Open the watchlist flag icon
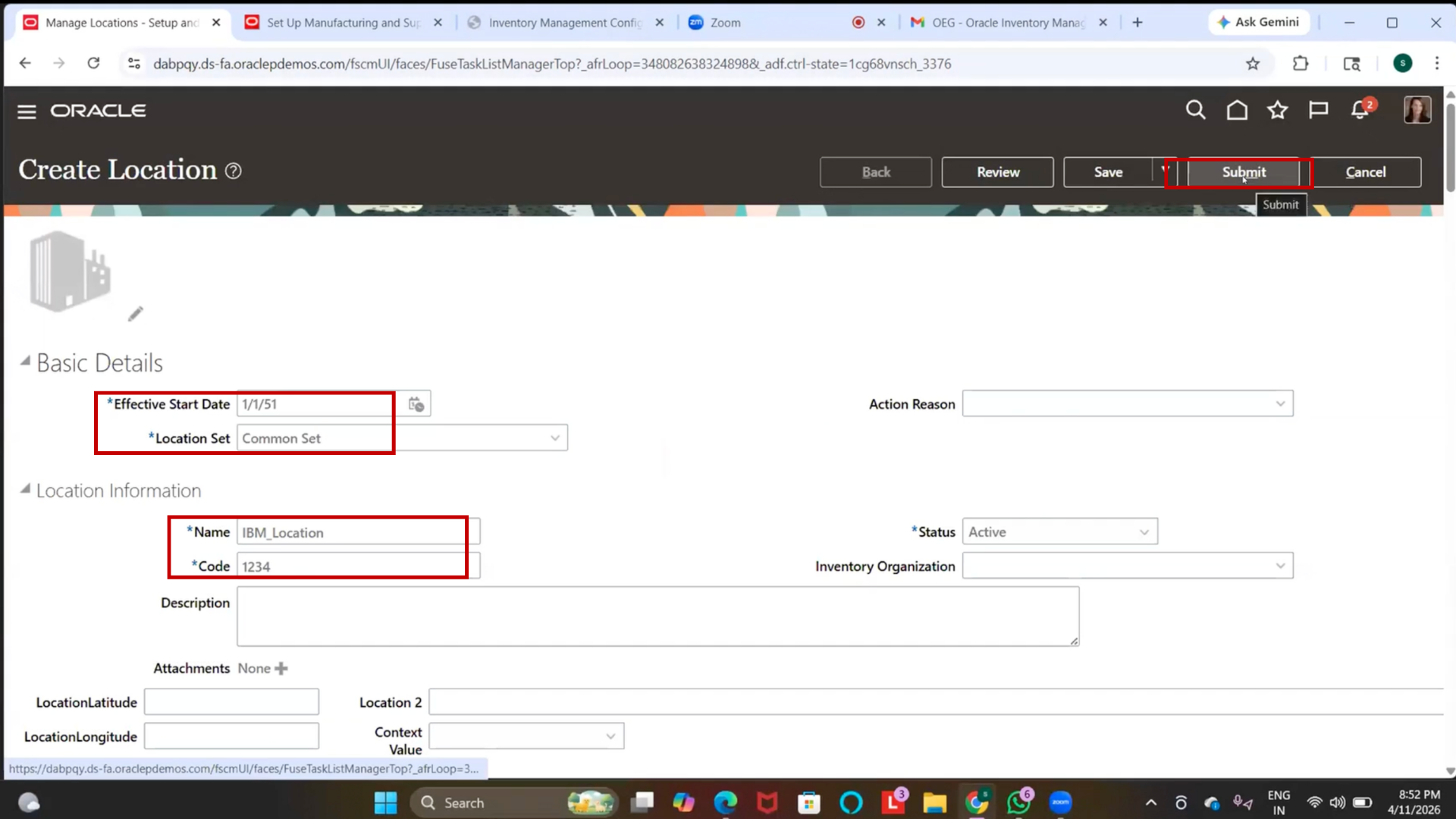Viewport: 1456px width, 819px height. (x=1318, y=110)
